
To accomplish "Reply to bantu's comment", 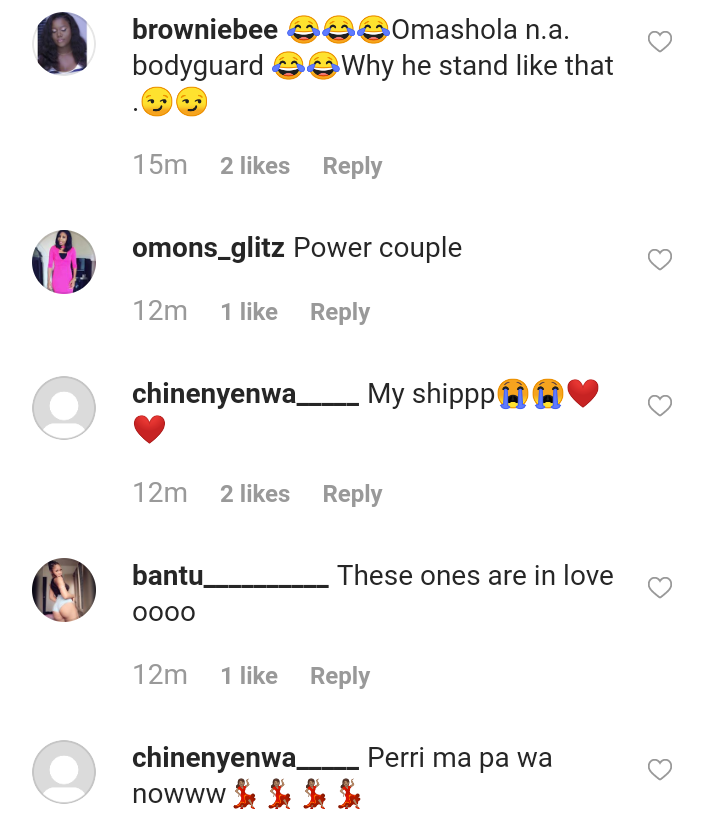I will point(340,676).
